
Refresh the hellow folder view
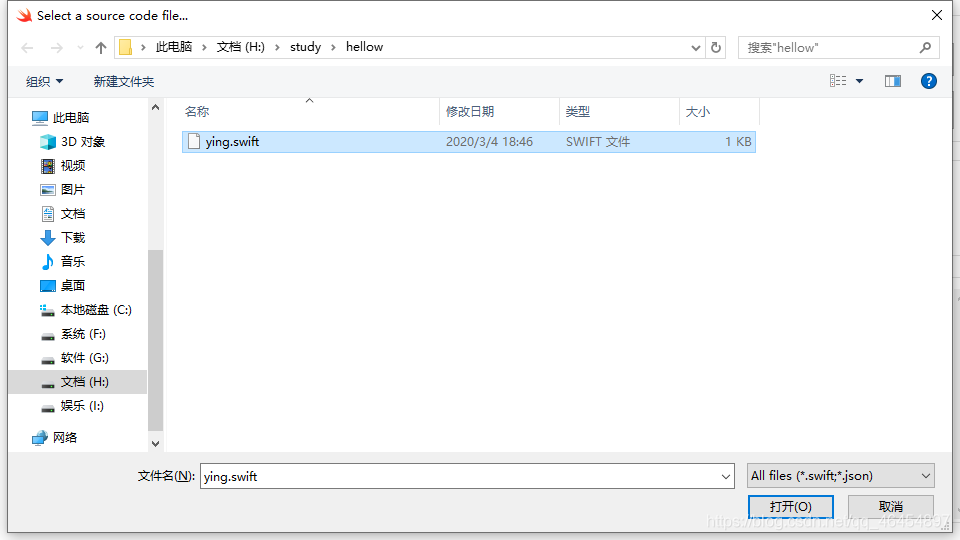tap(716, 48)
